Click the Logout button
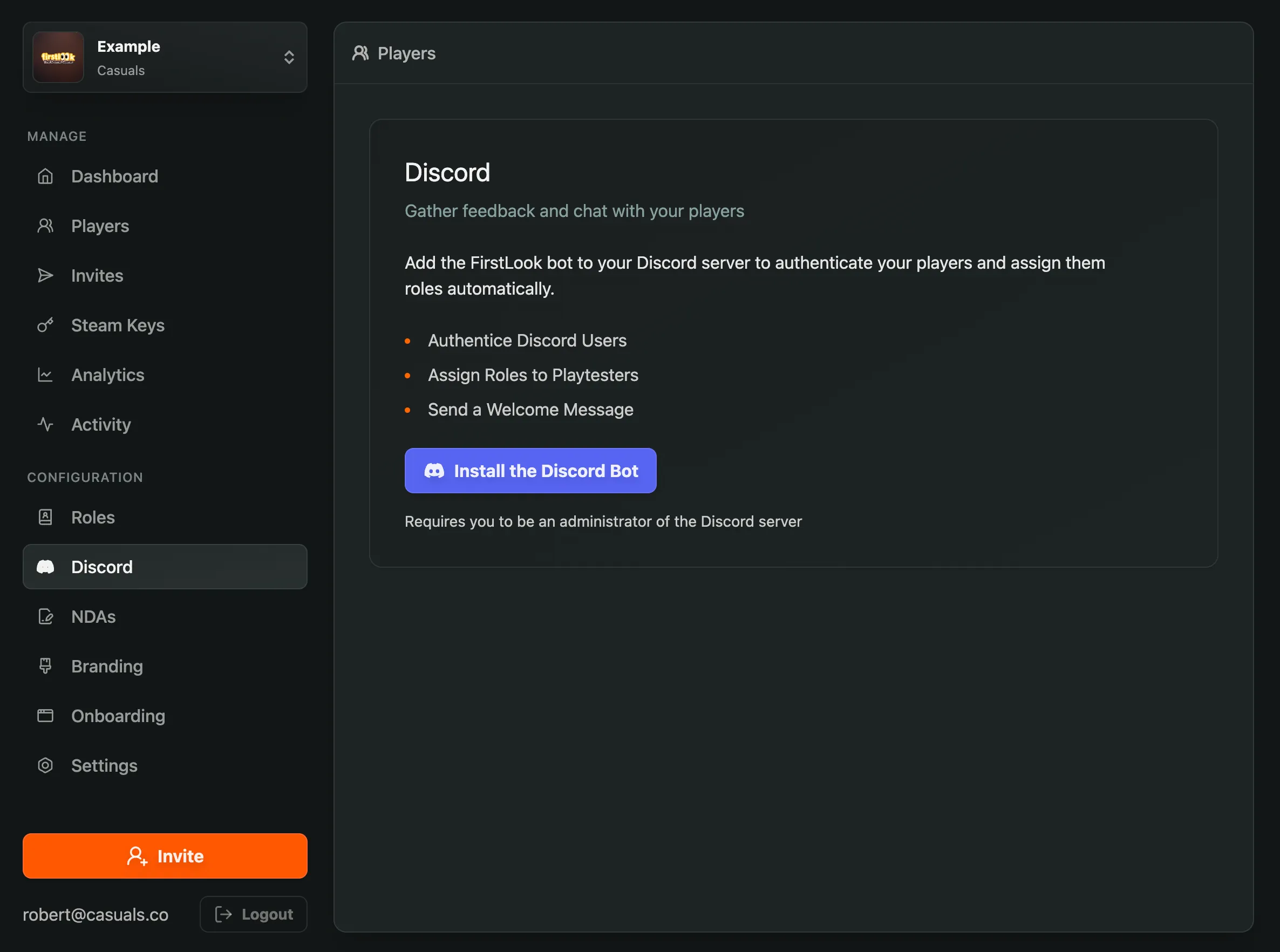 [x=254, y=914]
